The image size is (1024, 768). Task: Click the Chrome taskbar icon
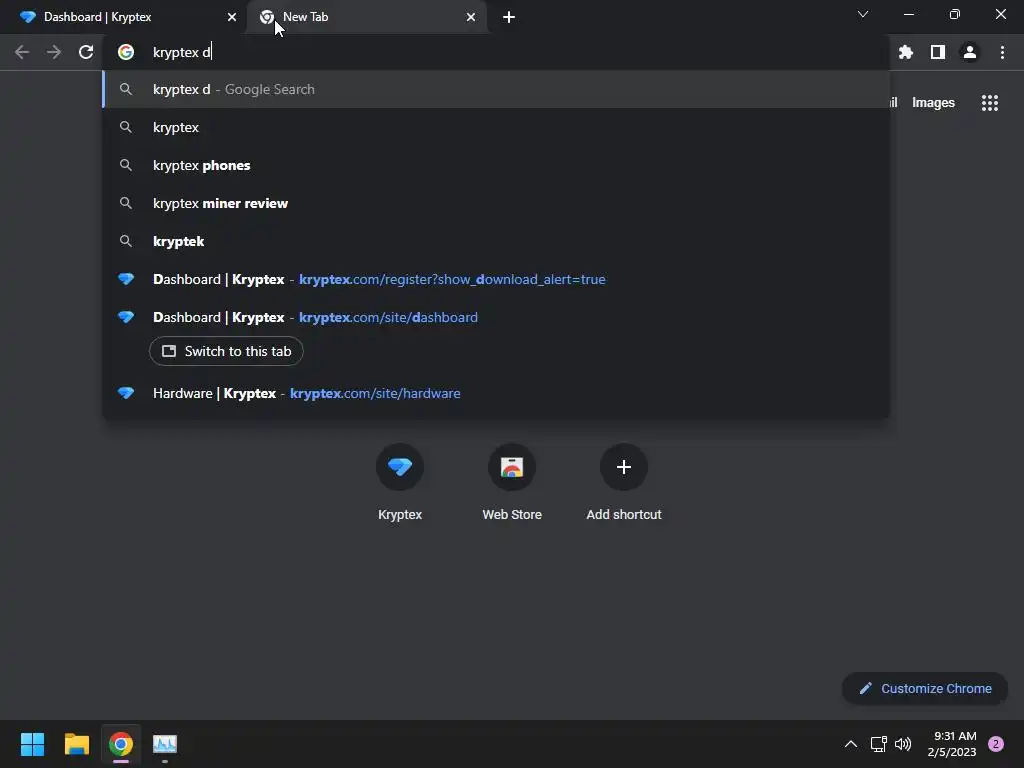coord(121,744)
